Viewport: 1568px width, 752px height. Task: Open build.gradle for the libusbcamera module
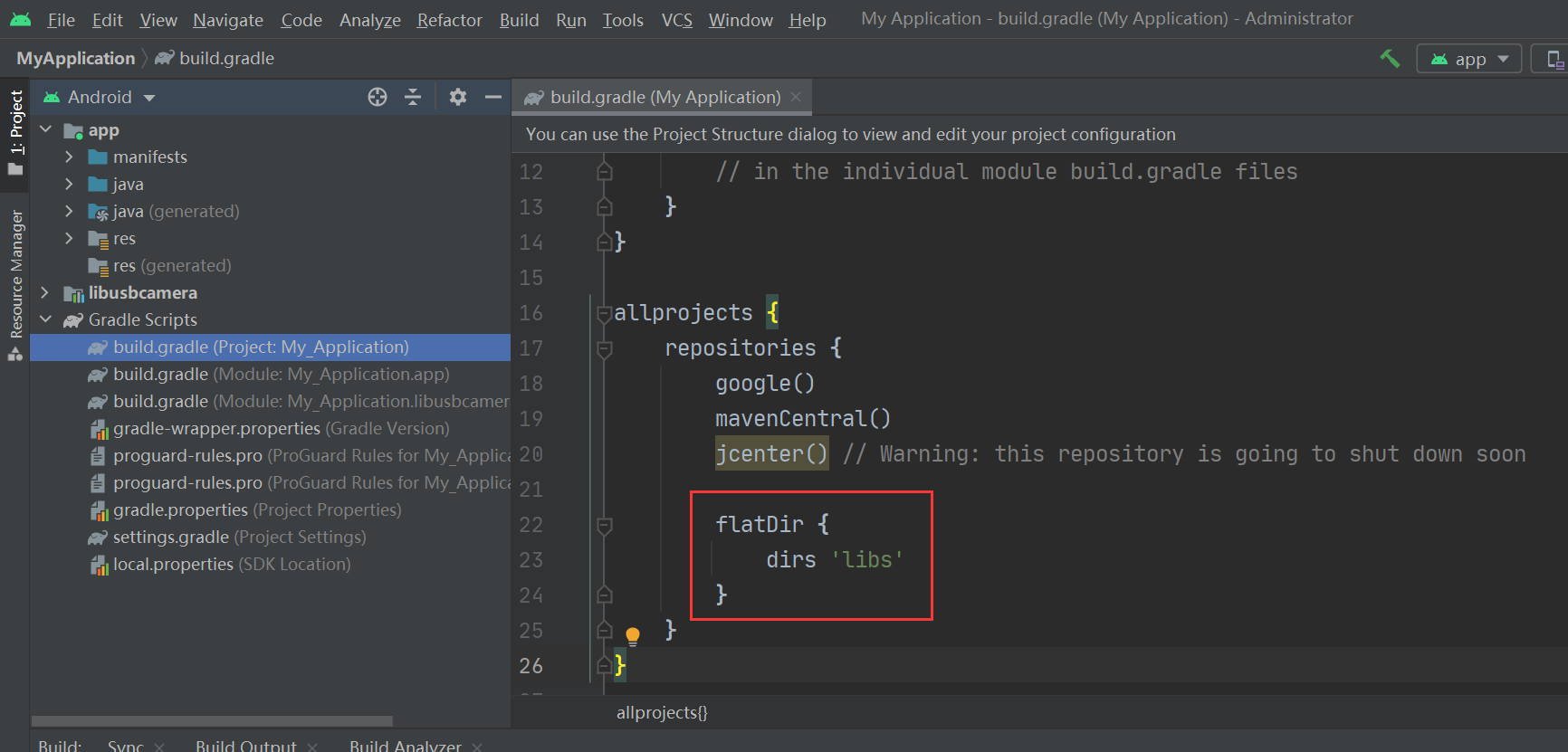299,402
